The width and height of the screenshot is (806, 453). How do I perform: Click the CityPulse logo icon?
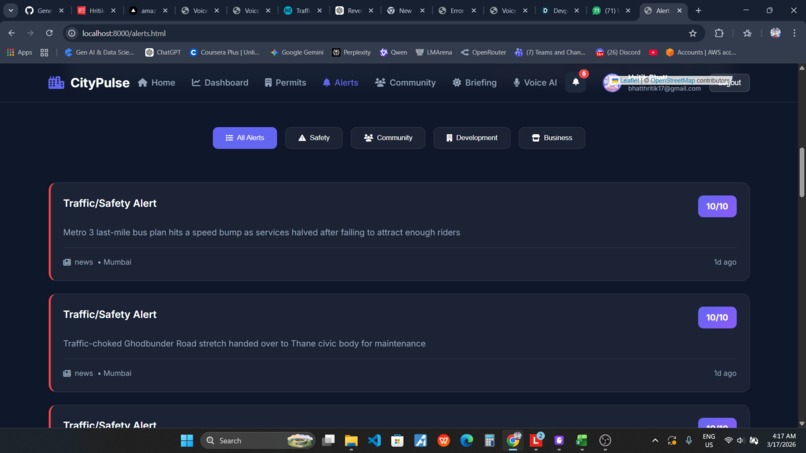pos(56,82)
